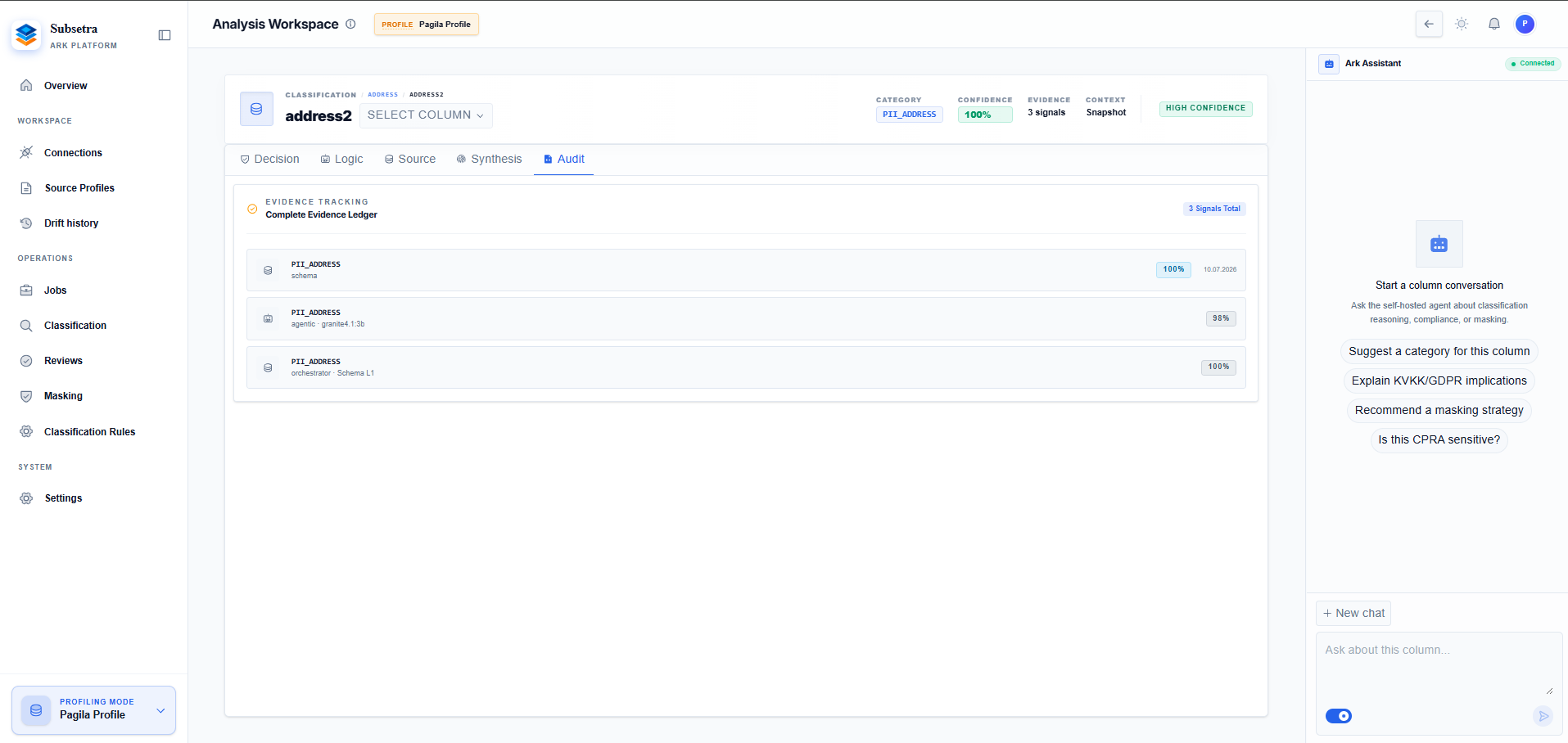The height and width of the screenshot is (743, 1568).
Task: Click the large assistant robot icon
Action: pos(1439,244)
